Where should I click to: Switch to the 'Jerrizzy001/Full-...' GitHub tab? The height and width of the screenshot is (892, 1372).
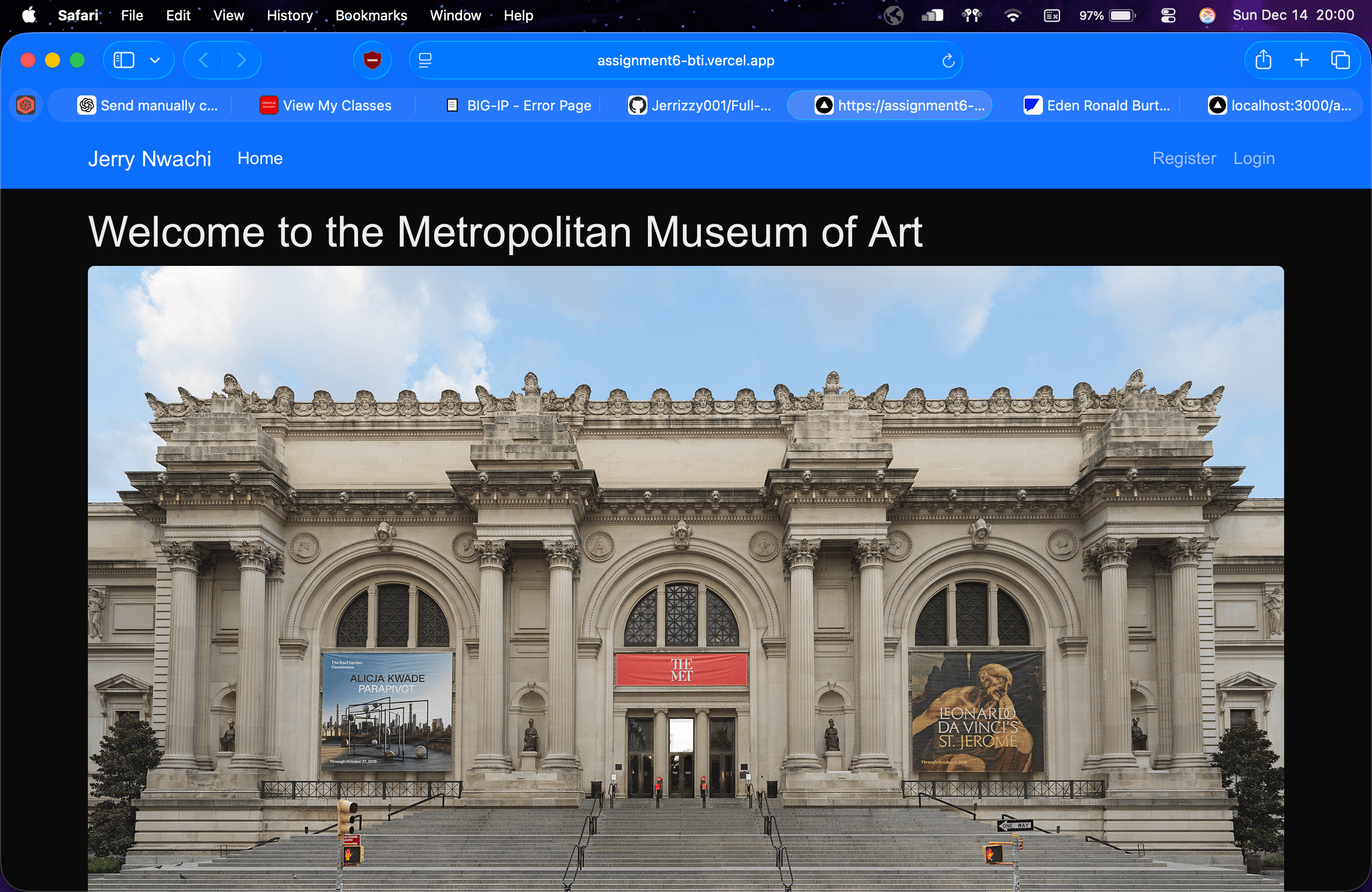699,106
